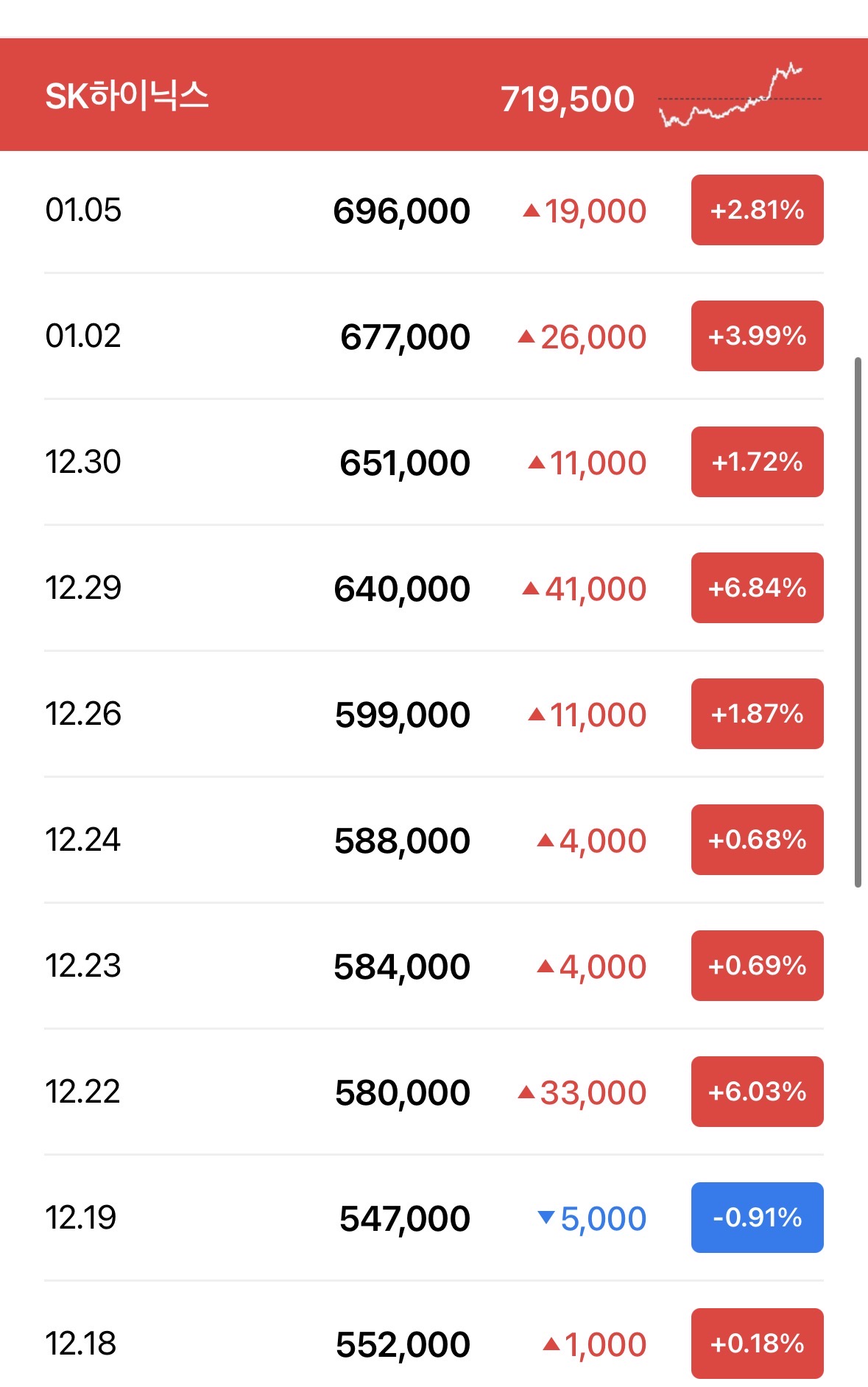Click the blue -0.91% badge

point(757,1218)
